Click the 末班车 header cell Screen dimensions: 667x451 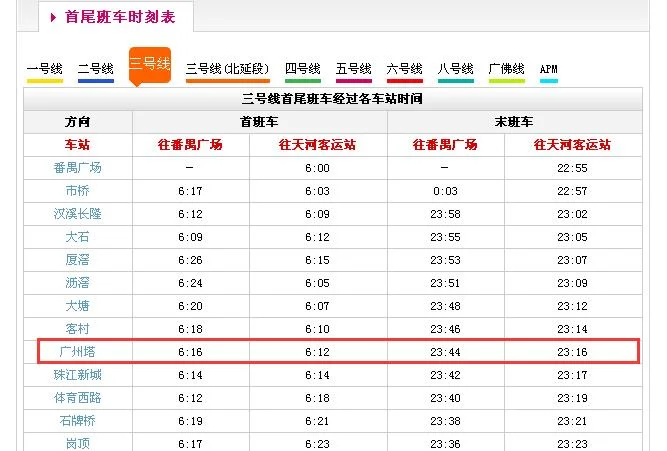click(x=514, y=122)
